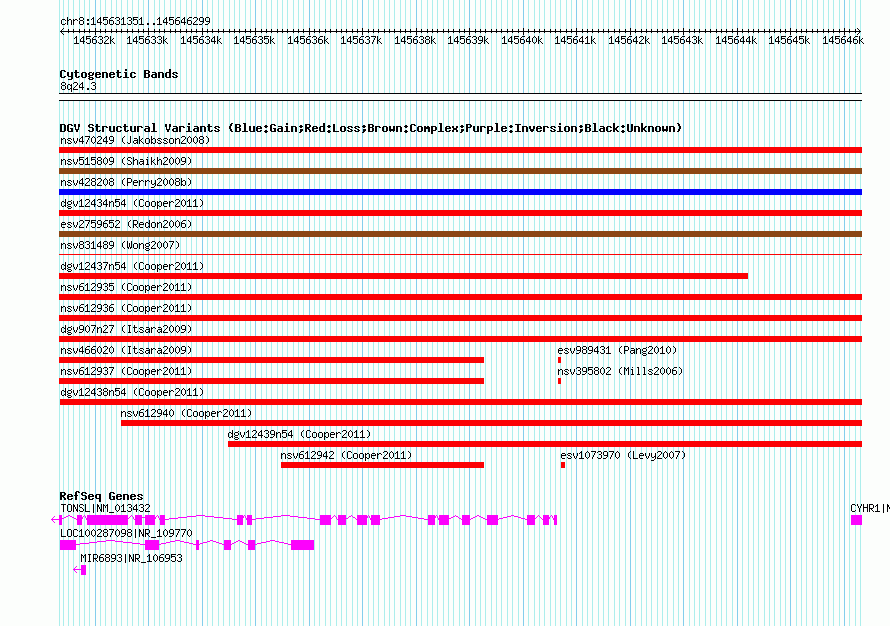Click the MIR6893 gene arrow glyph
The height and width of the screenshot is (626, 890).
(x=79, y=570)
